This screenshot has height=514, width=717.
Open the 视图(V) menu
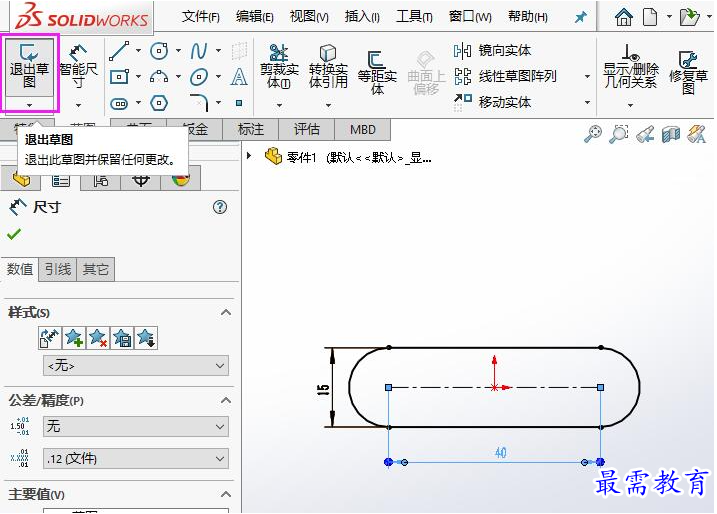[309, 17]
